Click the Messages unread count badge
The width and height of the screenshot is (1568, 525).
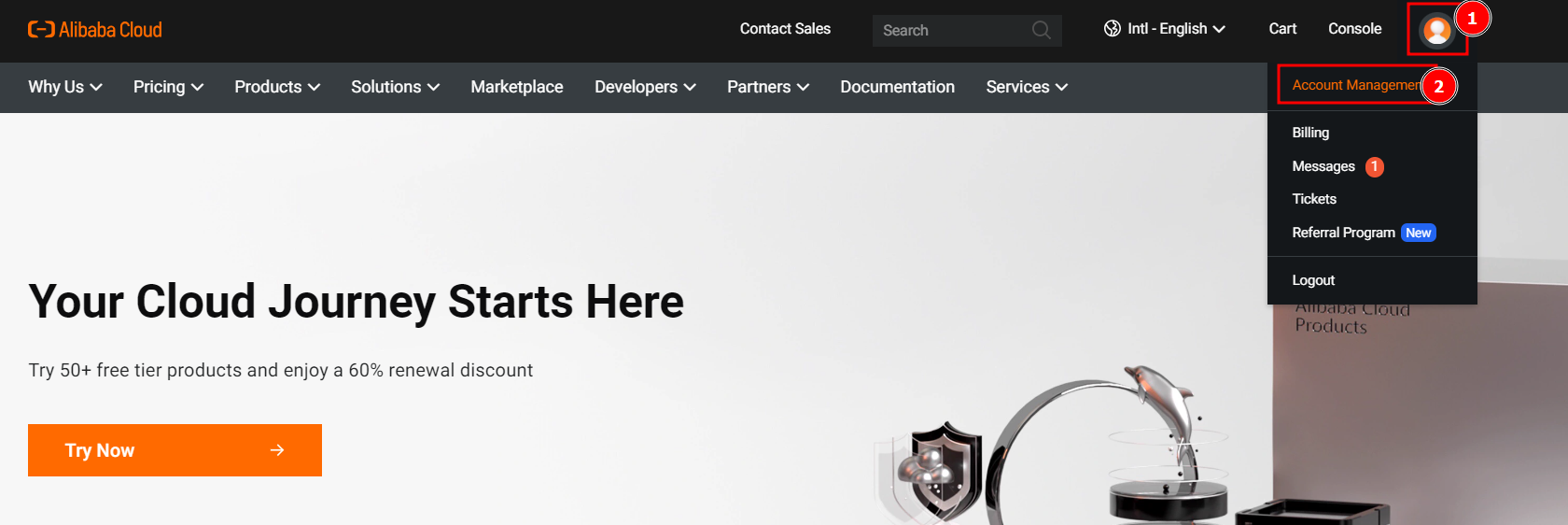pos(1374,166)
